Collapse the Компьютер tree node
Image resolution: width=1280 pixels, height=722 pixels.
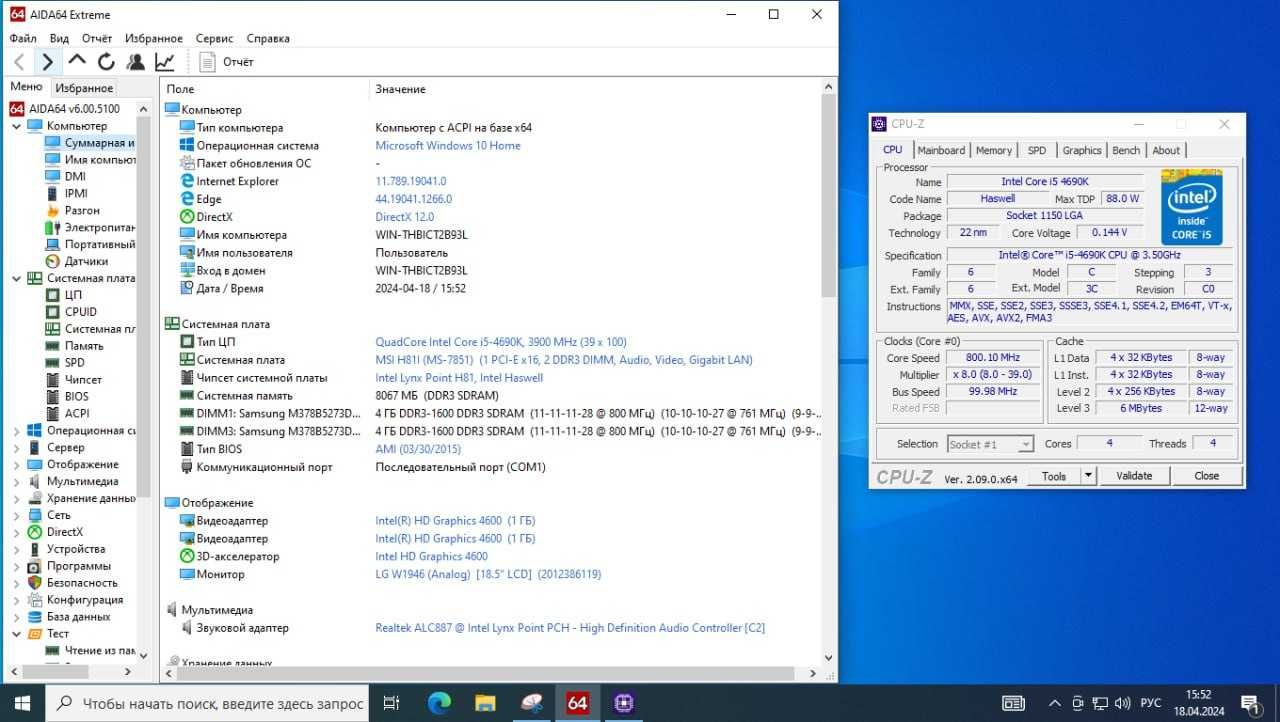point(17,126)
